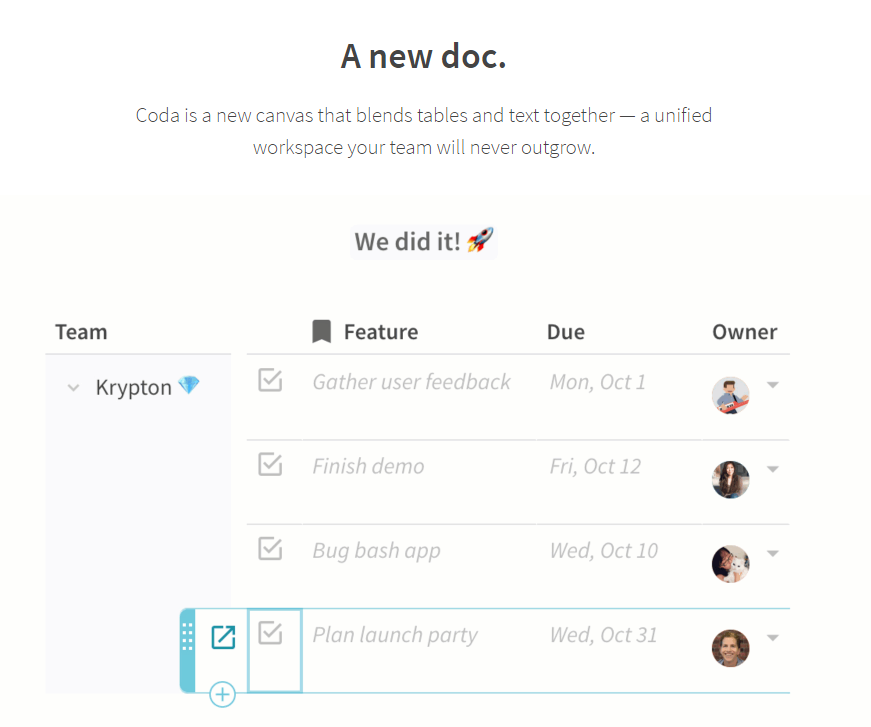Select the Due column header
Screen dimensions: 871x727
pyautogui.click(x=566, y=331)
